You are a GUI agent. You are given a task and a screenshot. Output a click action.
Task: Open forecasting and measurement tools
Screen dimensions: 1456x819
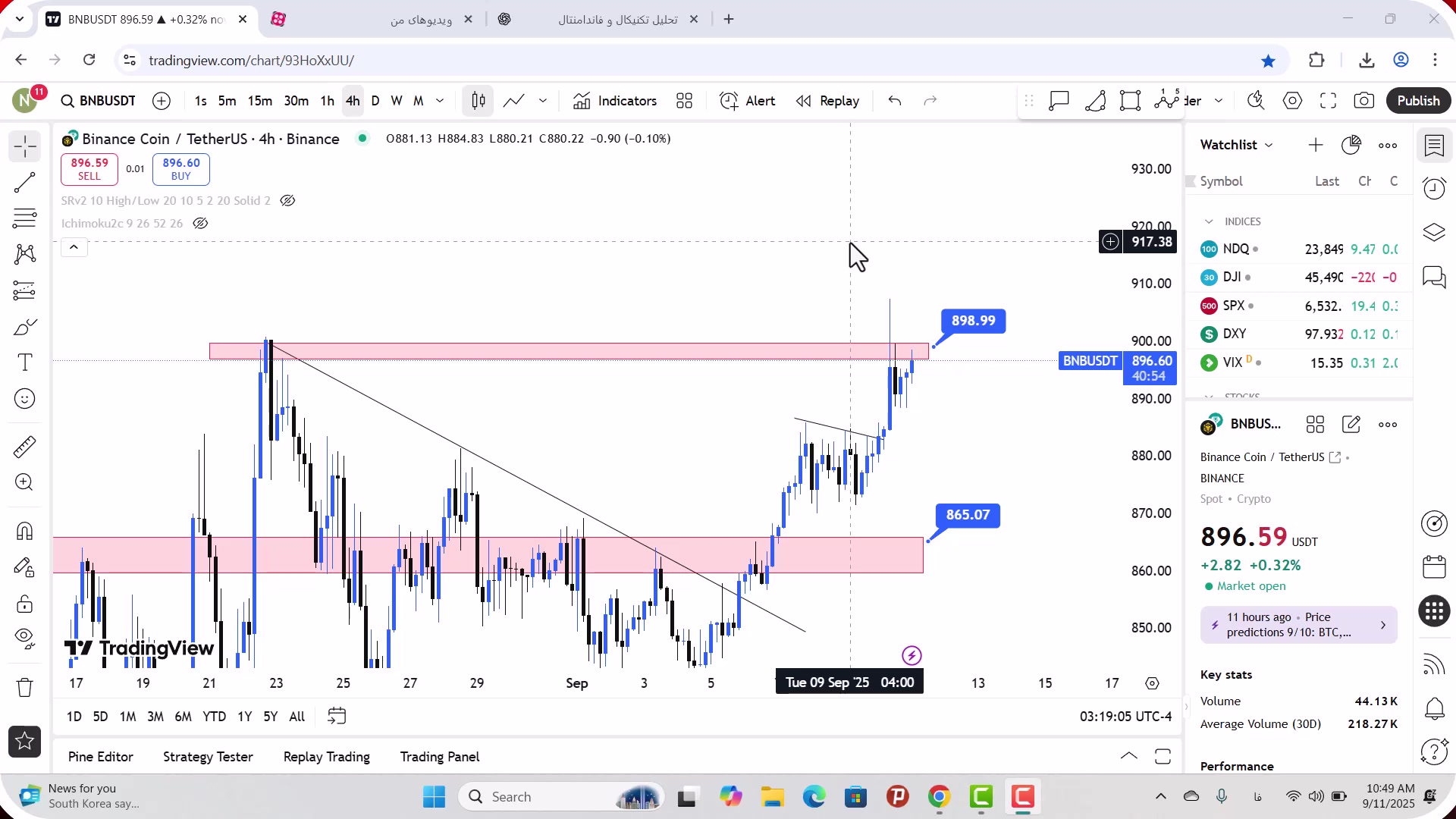(x=24, y=290)
